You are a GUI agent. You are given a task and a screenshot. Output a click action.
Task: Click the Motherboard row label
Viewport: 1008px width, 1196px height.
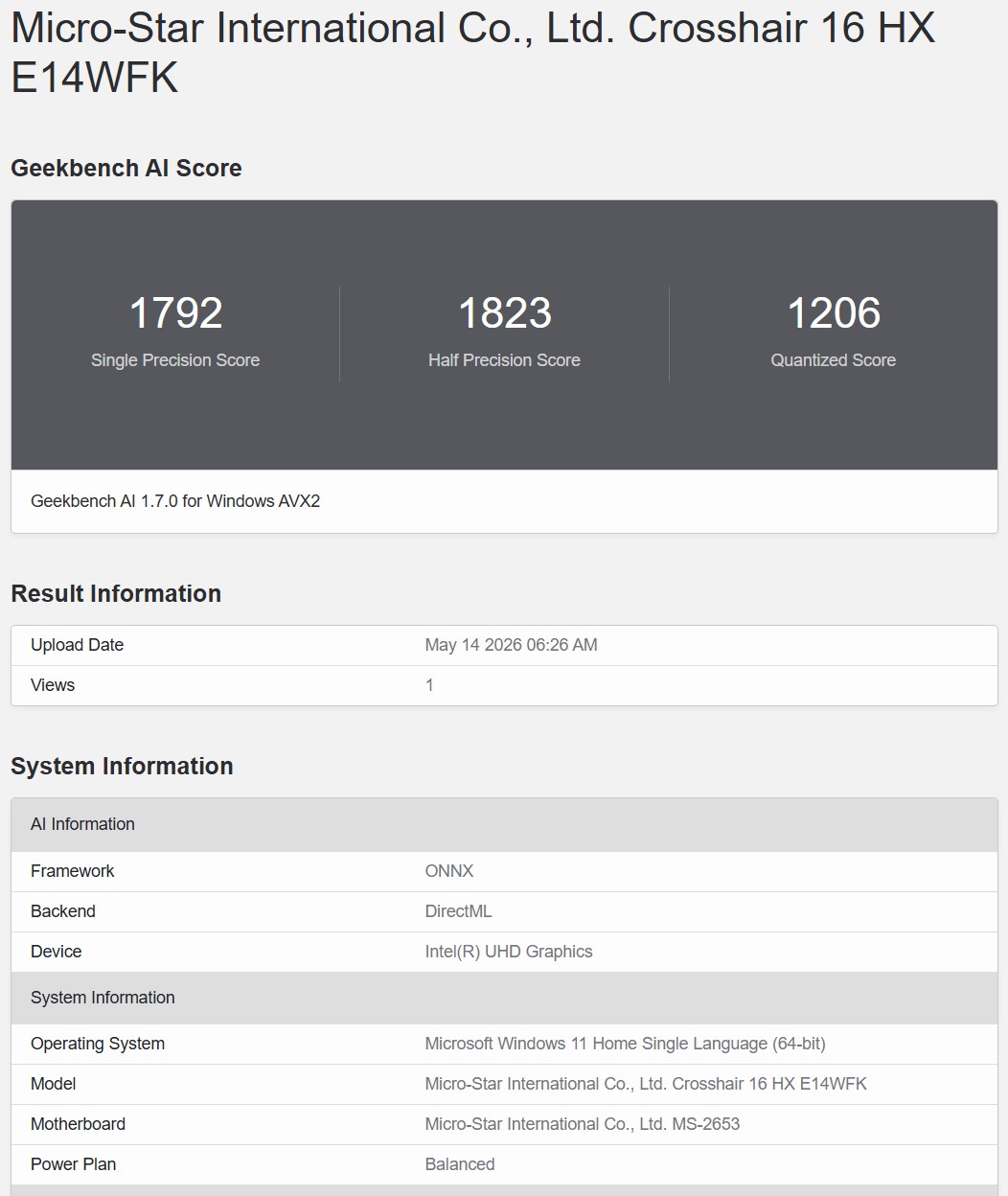[x=78, y=1124]
